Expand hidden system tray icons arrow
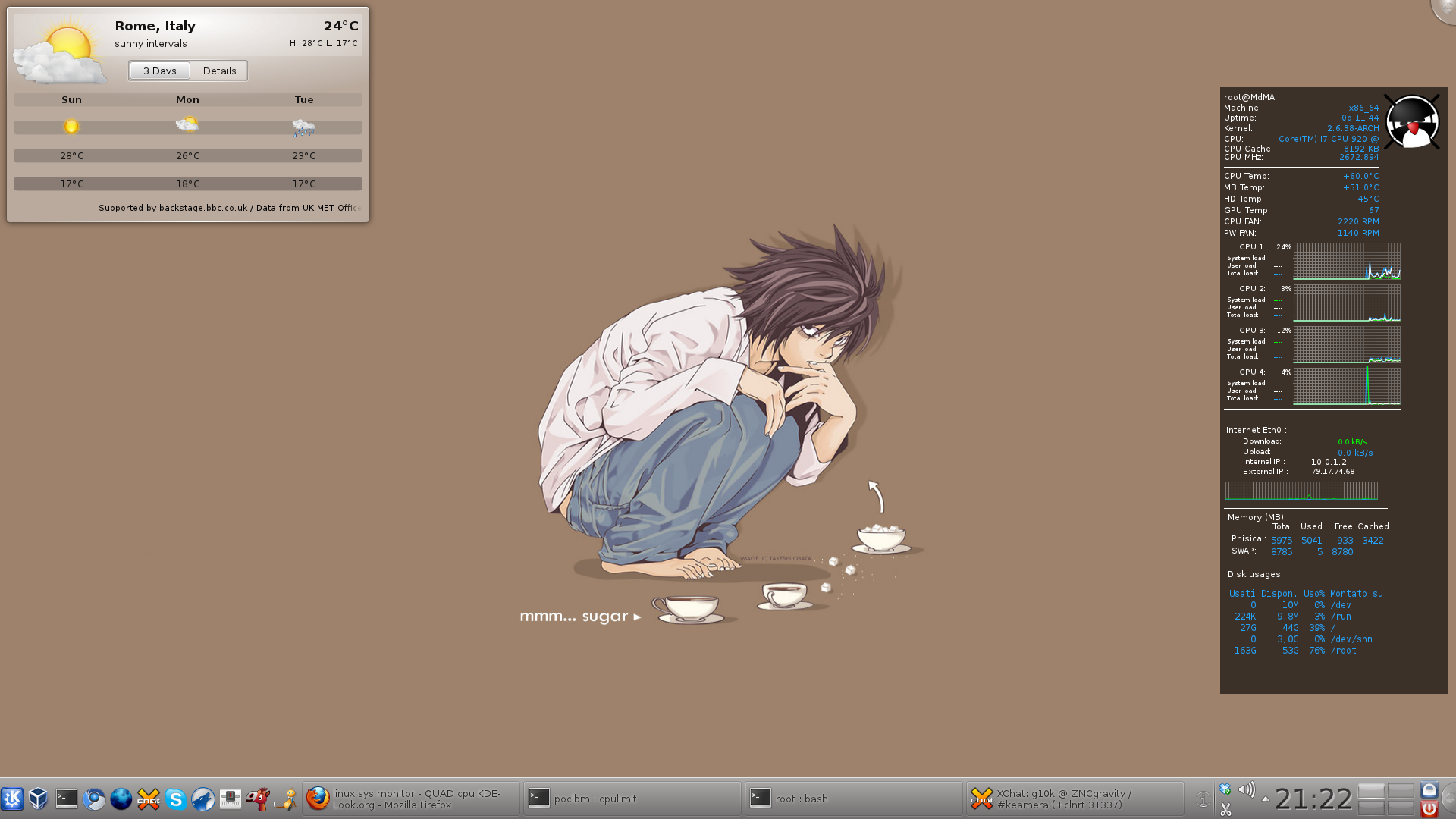The image size is (1456, 819). (x=1265, y=799)
